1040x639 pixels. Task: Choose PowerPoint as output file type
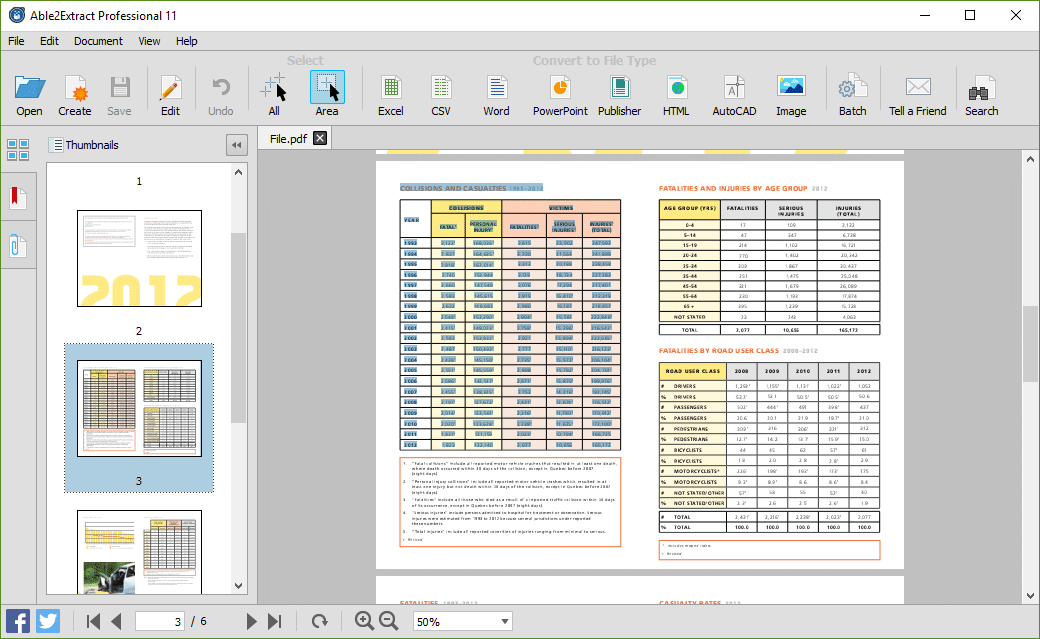point(560,95)
